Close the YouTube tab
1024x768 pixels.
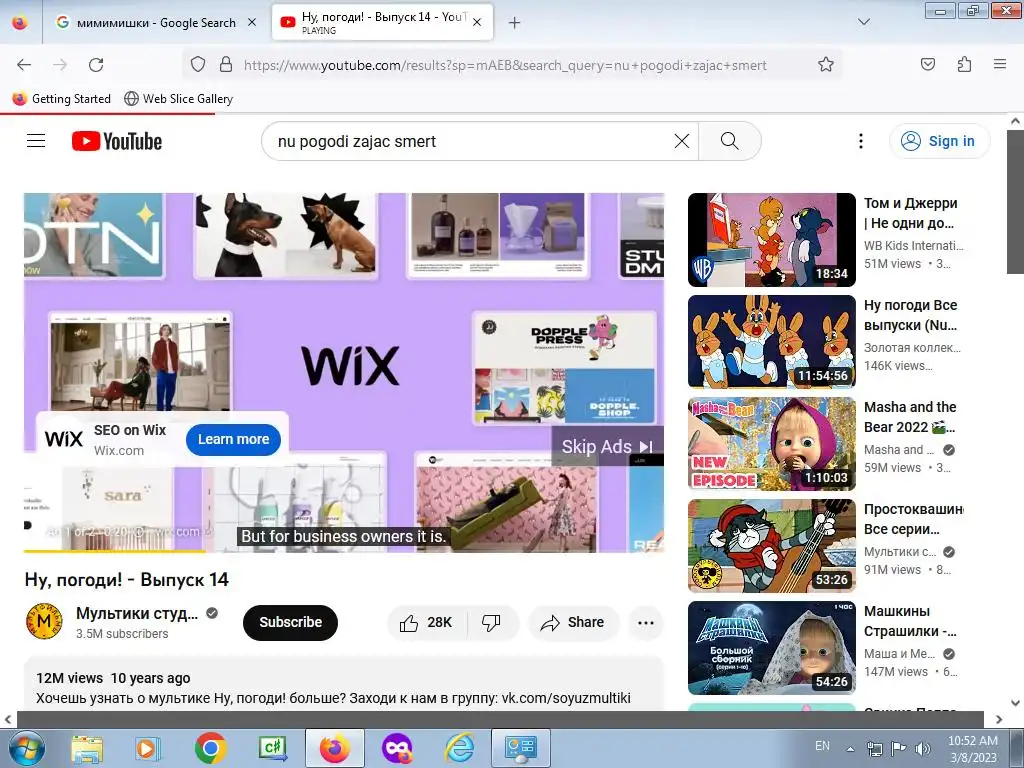[477, 22]
